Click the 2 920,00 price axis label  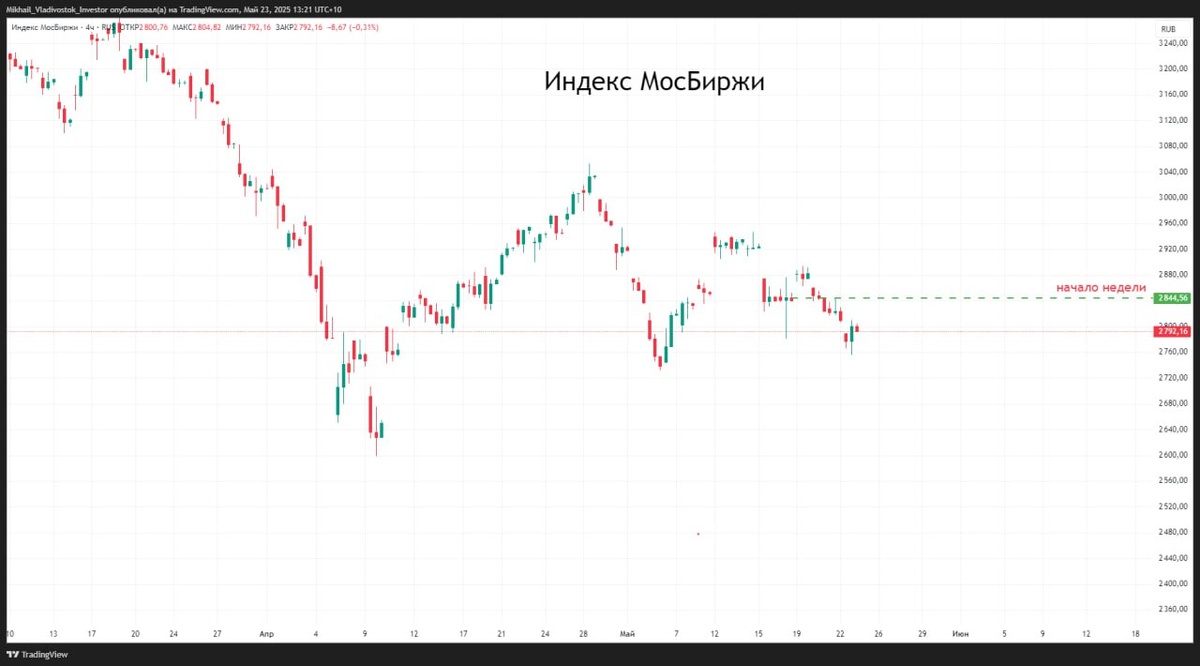1172,248
